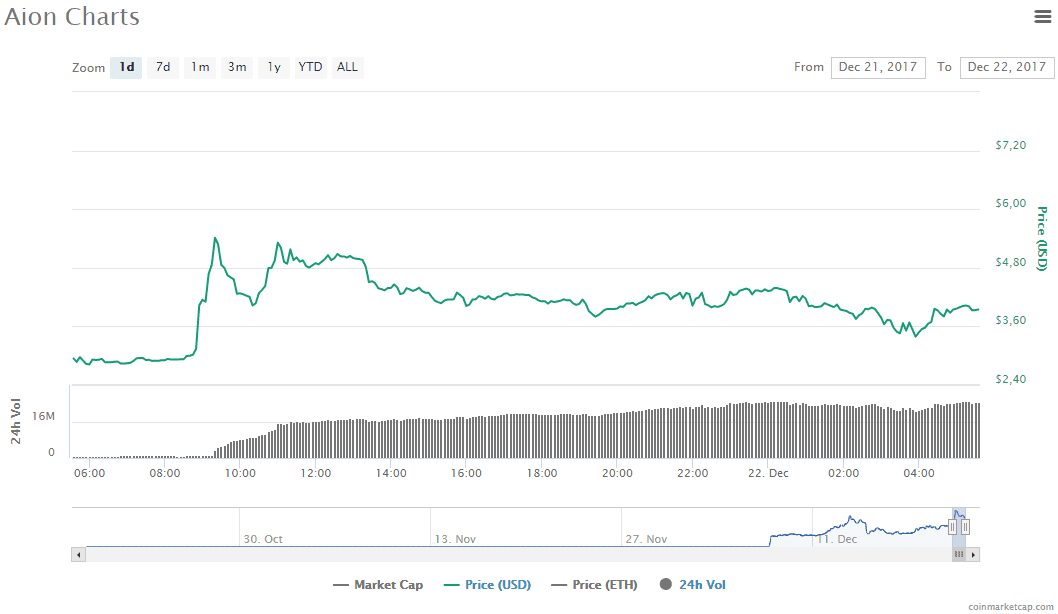Image resolution: width=1058 pixels, height=614 pixels.
Task: Edit the From date field
Action: click(x=878, y=67)
